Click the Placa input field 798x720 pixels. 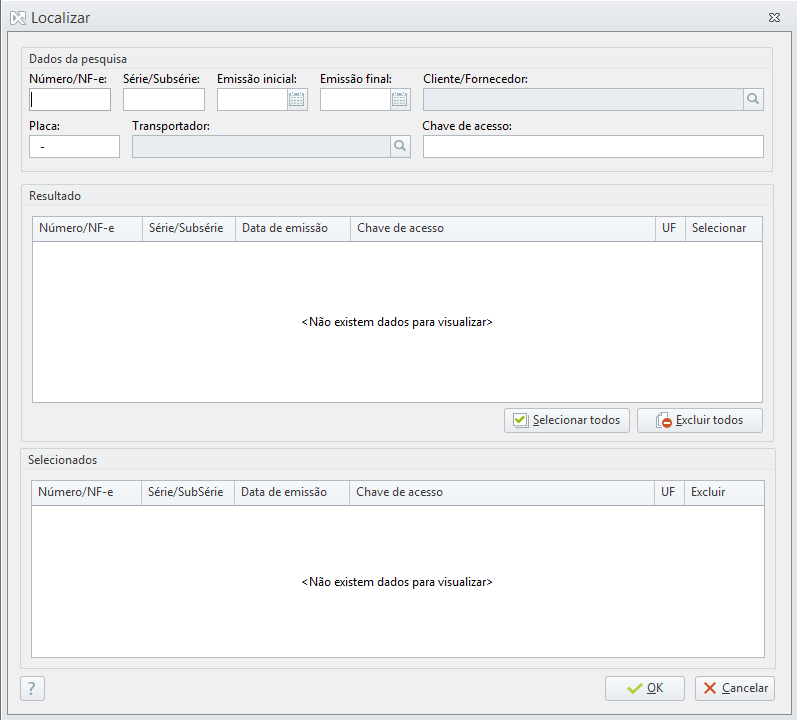(x=74, y=147)
